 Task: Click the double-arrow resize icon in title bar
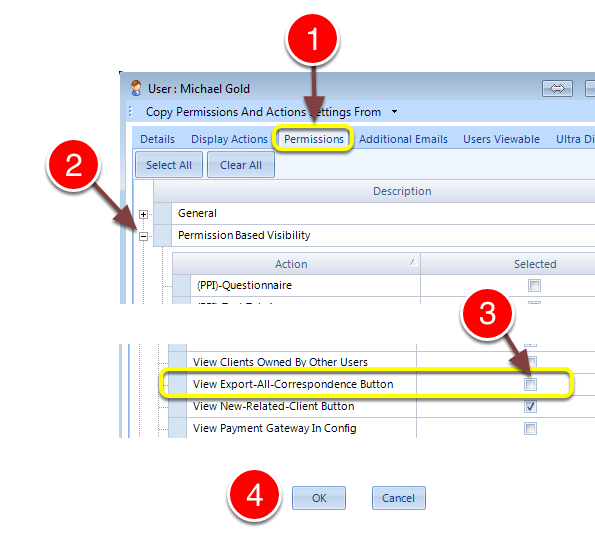(x=557, y=89)
